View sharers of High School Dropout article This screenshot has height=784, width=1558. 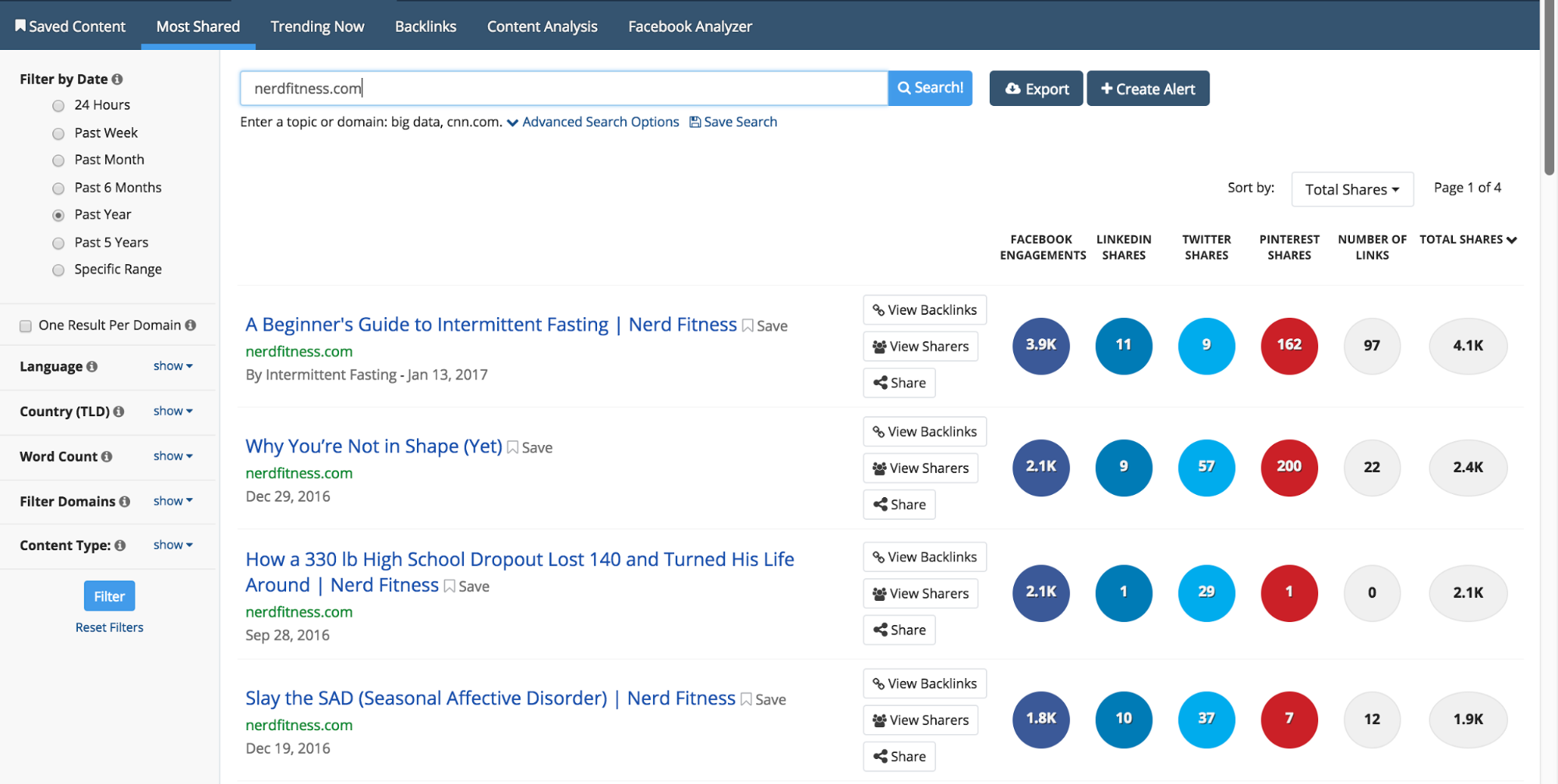pos(920,594)
